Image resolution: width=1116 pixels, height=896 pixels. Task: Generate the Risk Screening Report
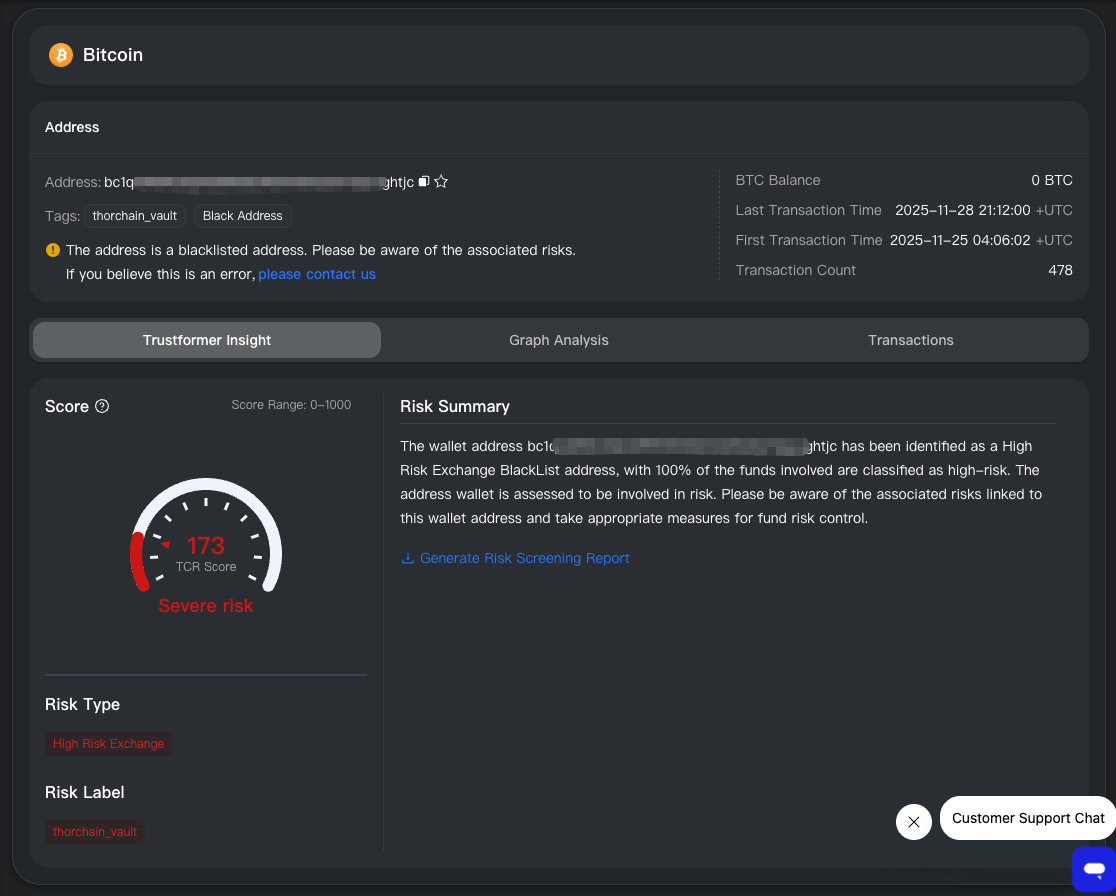click(525, 558)
